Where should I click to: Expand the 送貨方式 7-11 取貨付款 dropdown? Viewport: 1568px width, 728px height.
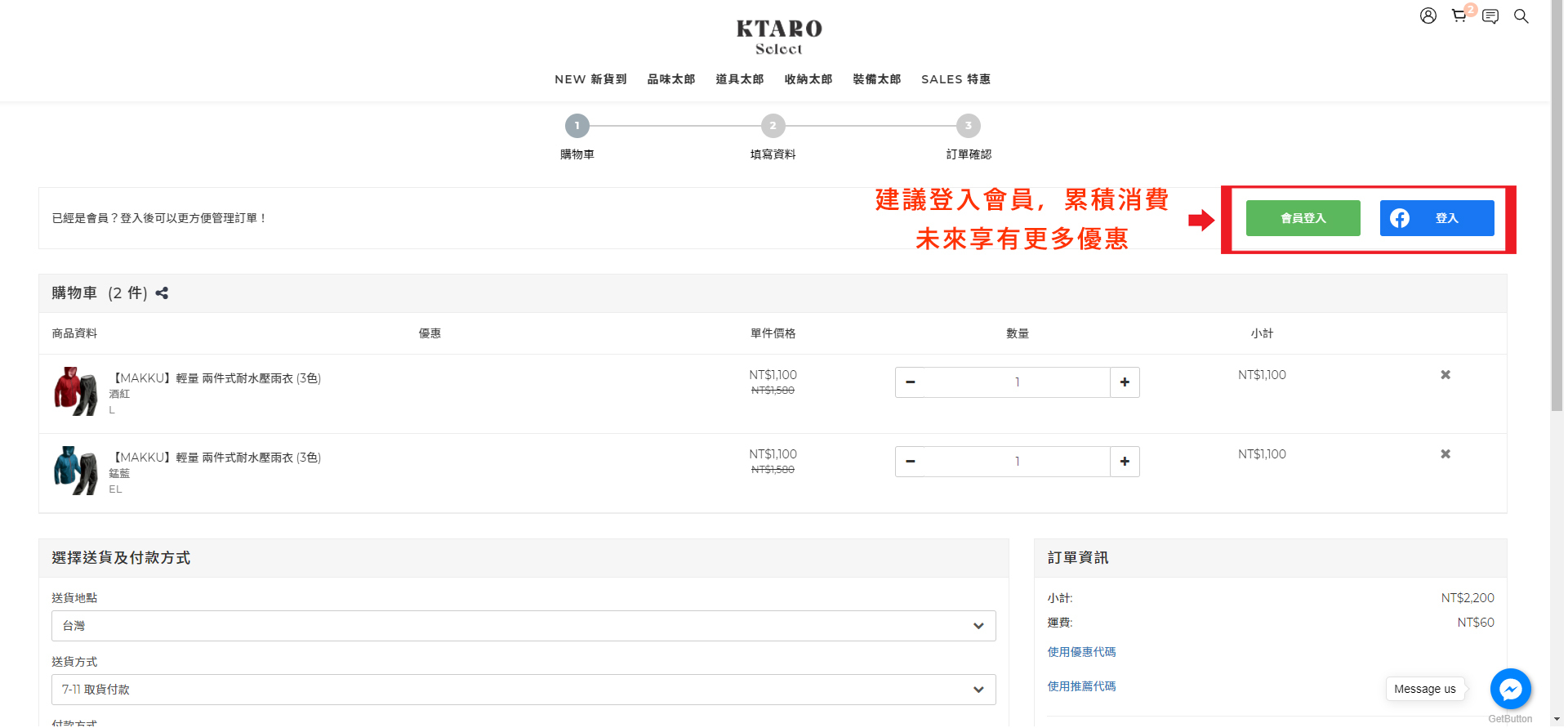[523, 690]
